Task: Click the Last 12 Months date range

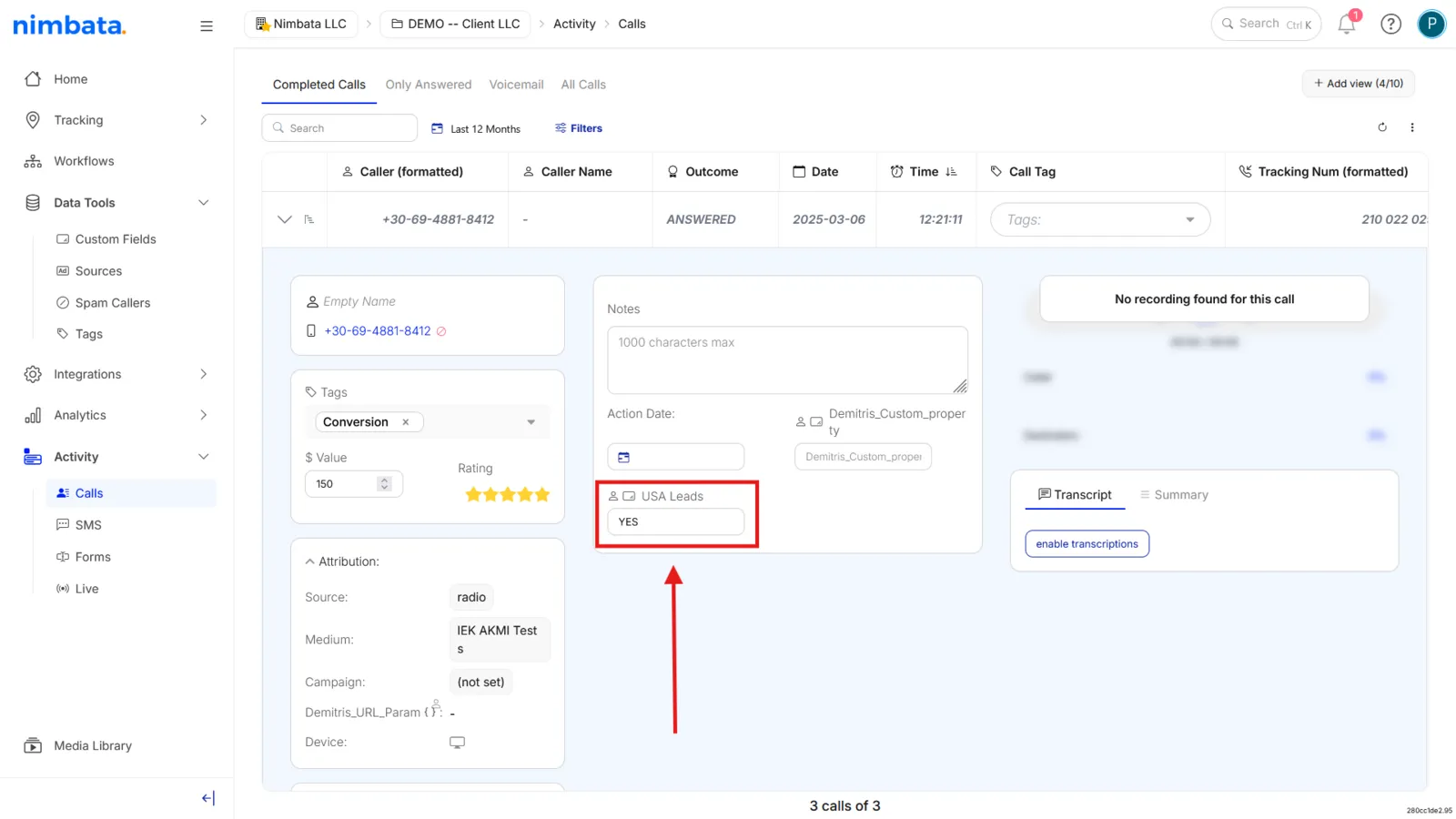Action: tap(476, 128)
